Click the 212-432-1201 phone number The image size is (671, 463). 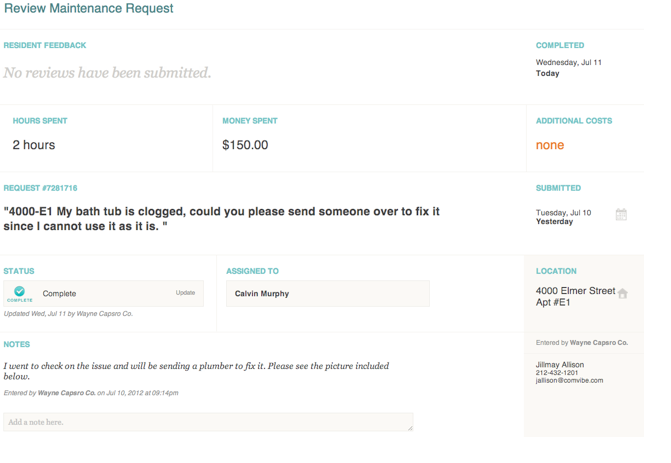click(x=558, y=373)
